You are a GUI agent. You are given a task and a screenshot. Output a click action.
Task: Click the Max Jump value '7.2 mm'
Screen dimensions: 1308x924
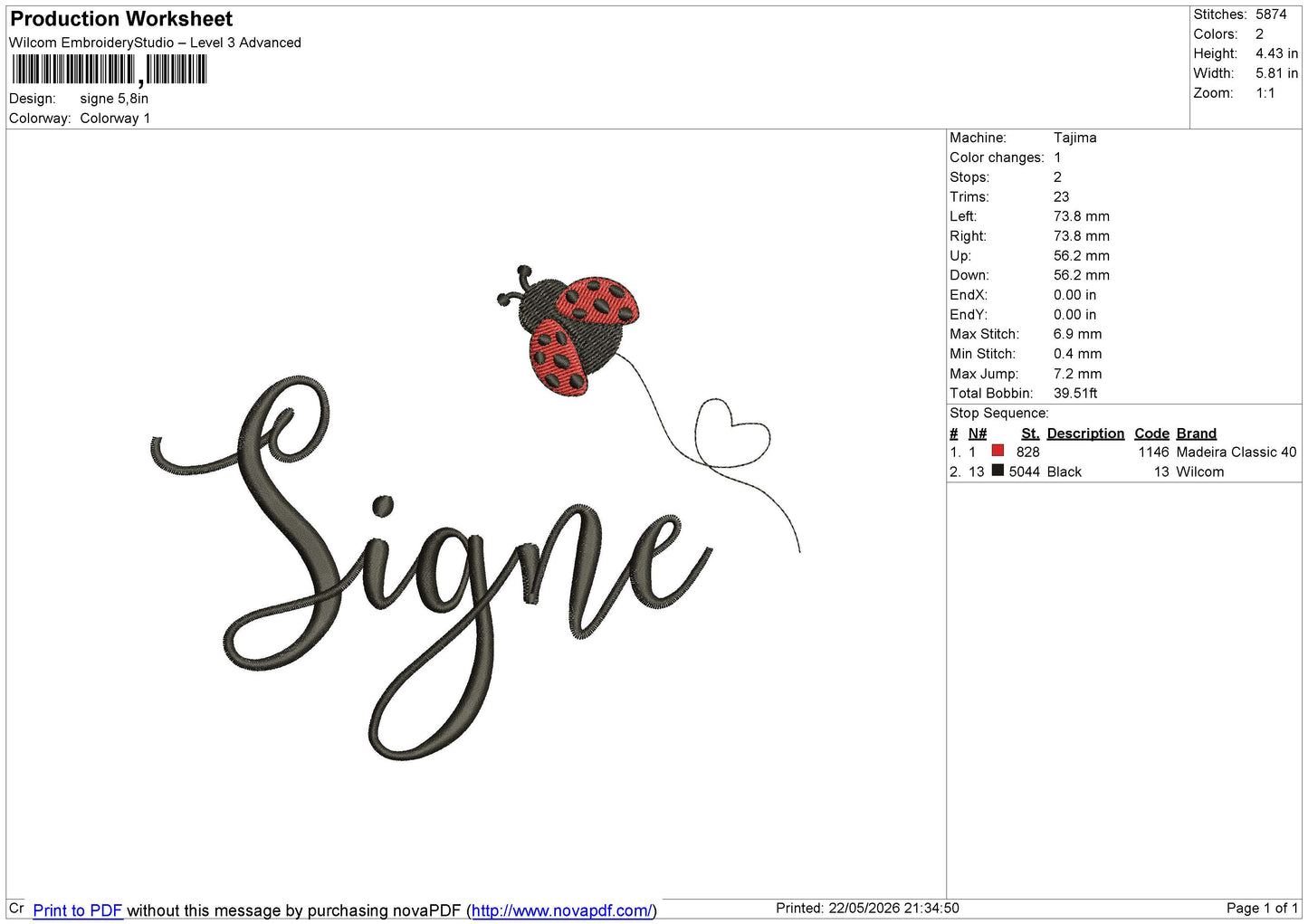coord(1077,374)
